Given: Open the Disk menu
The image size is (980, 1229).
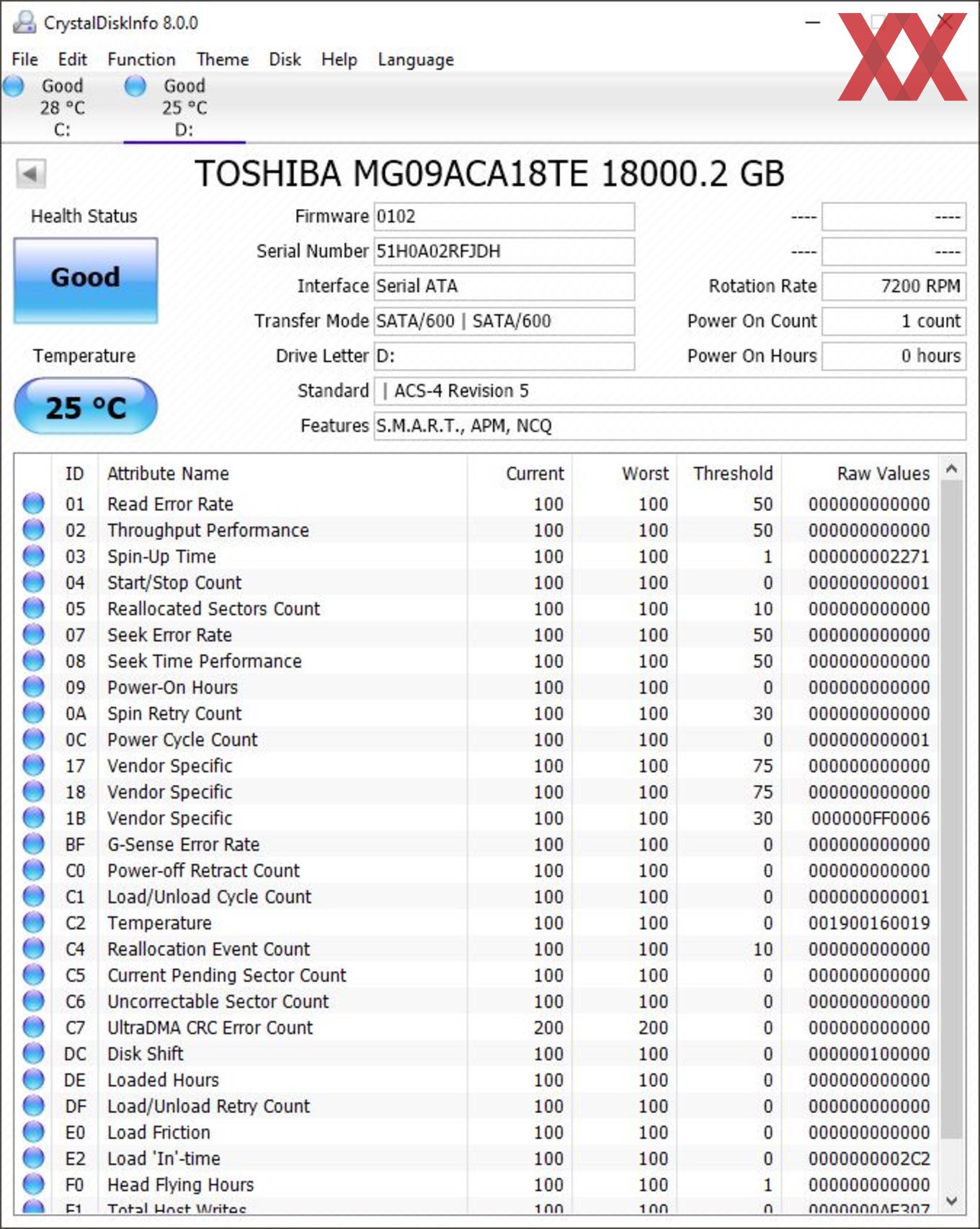Looking at the screenshot, I should [x=285, y=59].
